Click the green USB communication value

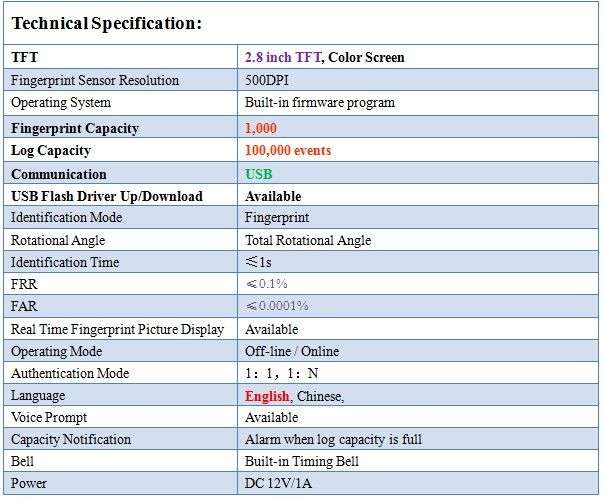coord(258,174)
